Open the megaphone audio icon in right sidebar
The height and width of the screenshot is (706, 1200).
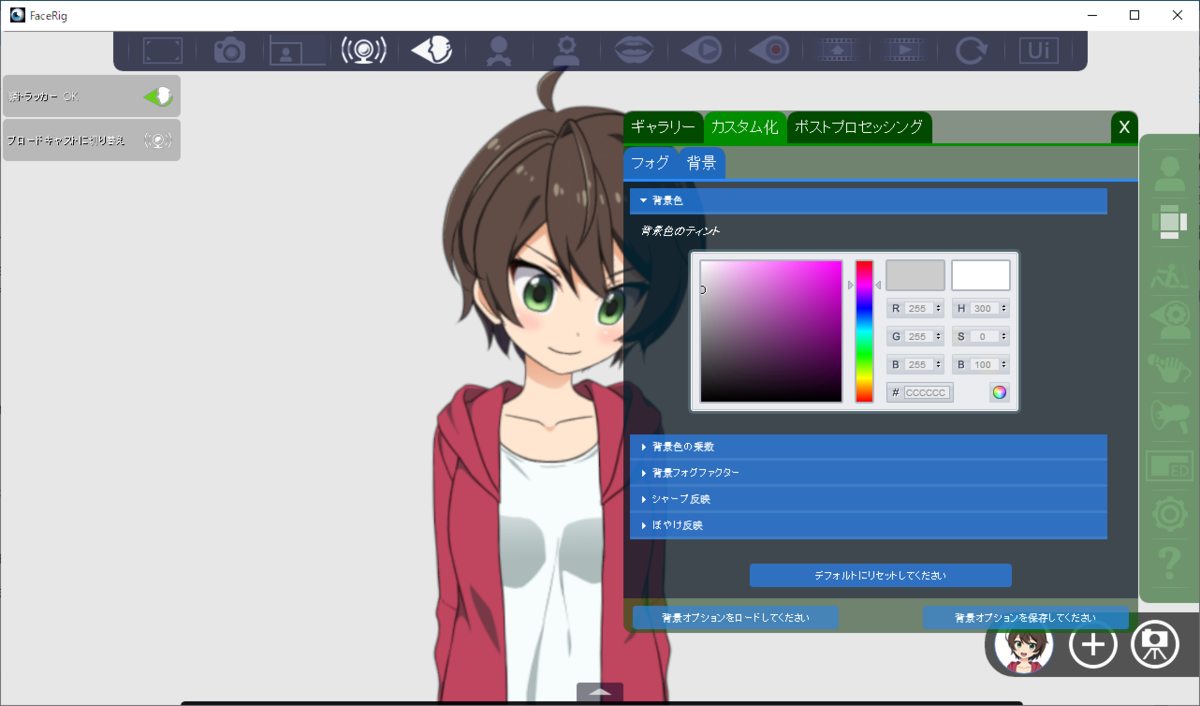1169,417
